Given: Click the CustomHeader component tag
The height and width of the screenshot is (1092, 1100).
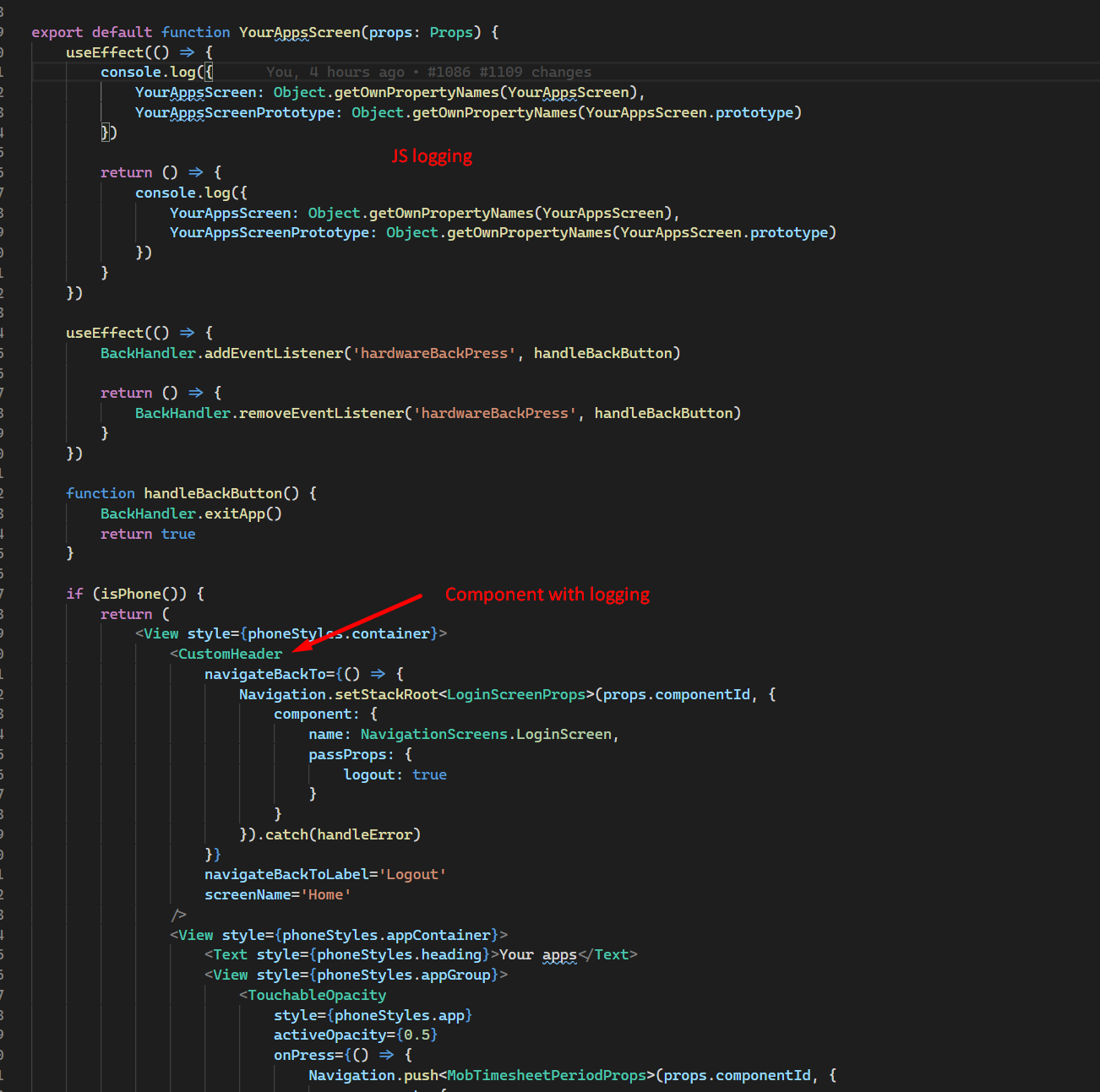Looking at the screenshot, I should (229, 653).
